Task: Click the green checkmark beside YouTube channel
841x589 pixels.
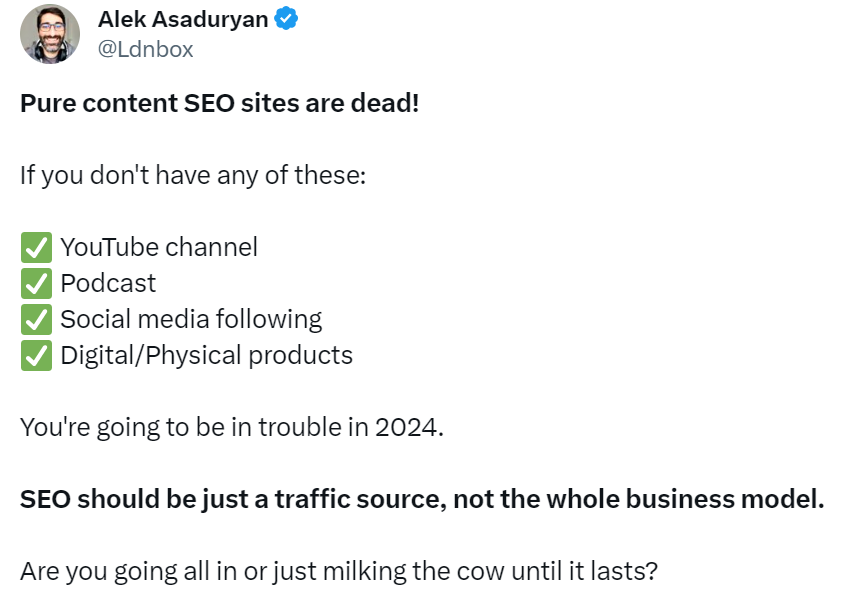Action: (x=36, y=247)
